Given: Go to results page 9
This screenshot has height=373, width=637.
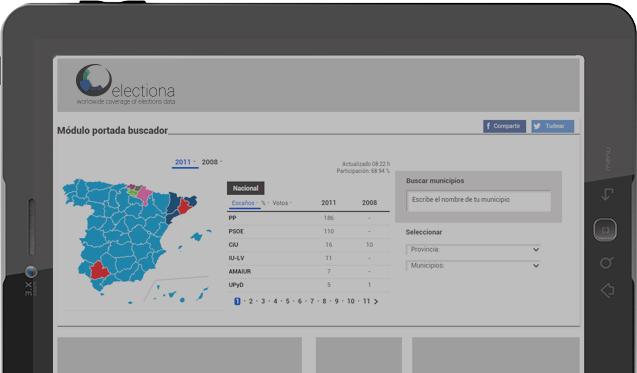Looking at the screenshot, I should click(336, 301).
